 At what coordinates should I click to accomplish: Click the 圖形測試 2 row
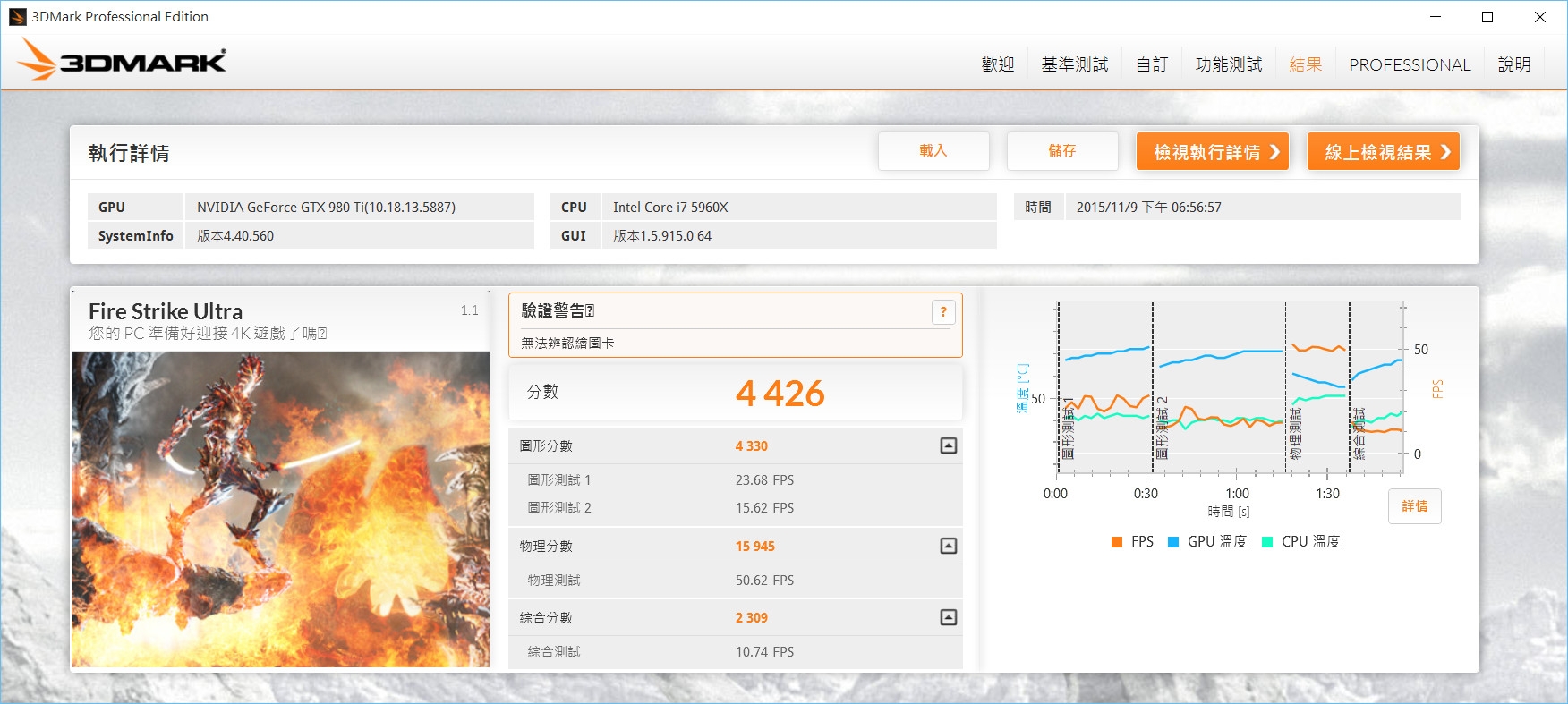click(736, 508)
